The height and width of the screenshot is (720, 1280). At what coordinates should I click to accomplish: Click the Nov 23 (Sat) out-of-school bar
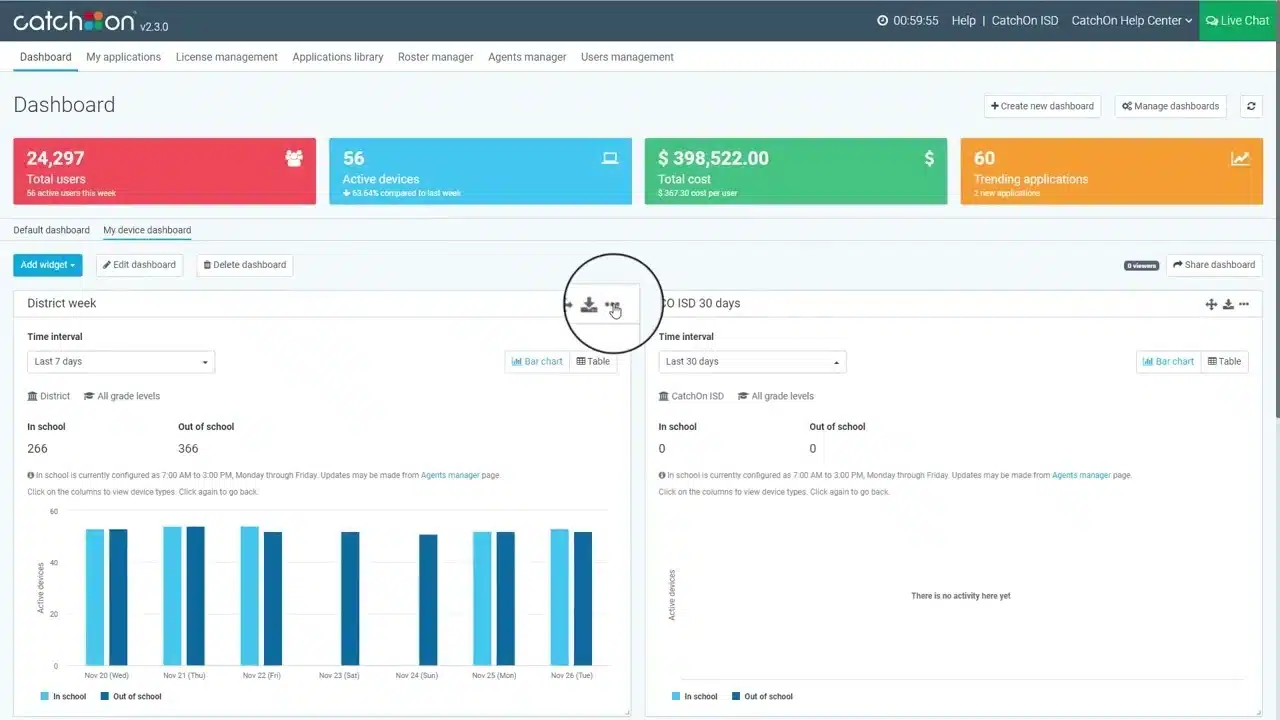tap(350, 598)
